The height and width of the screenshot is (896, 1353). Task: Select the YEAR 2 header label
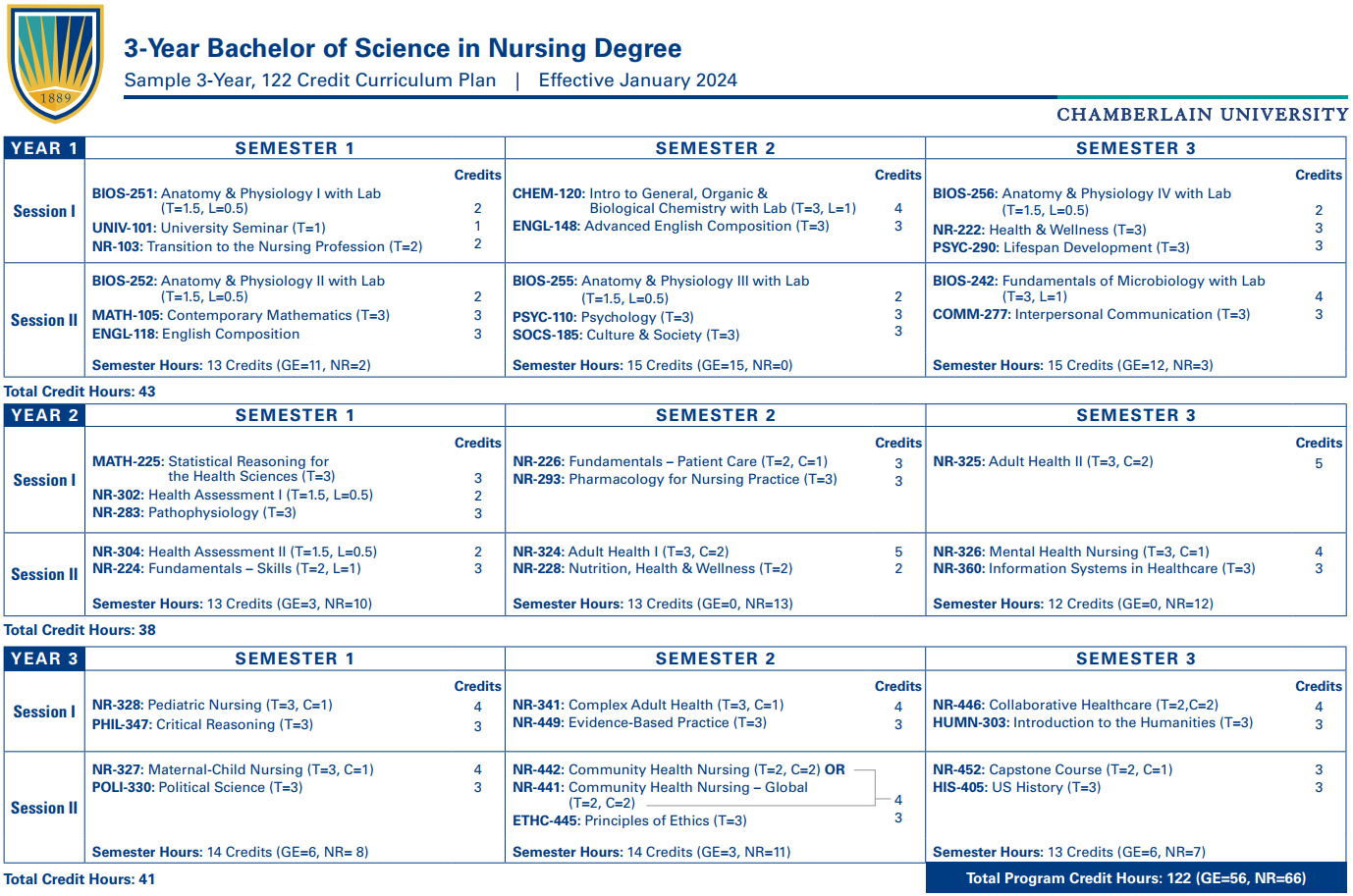point(44,415)
